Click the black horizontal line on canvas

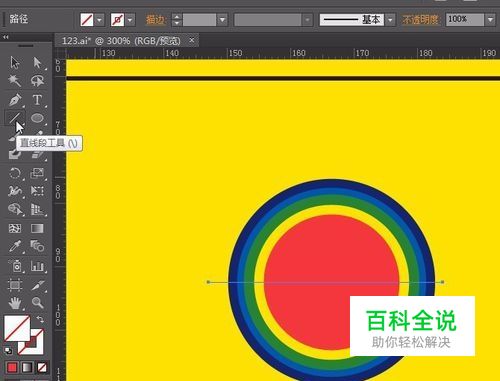pos(283,78)
